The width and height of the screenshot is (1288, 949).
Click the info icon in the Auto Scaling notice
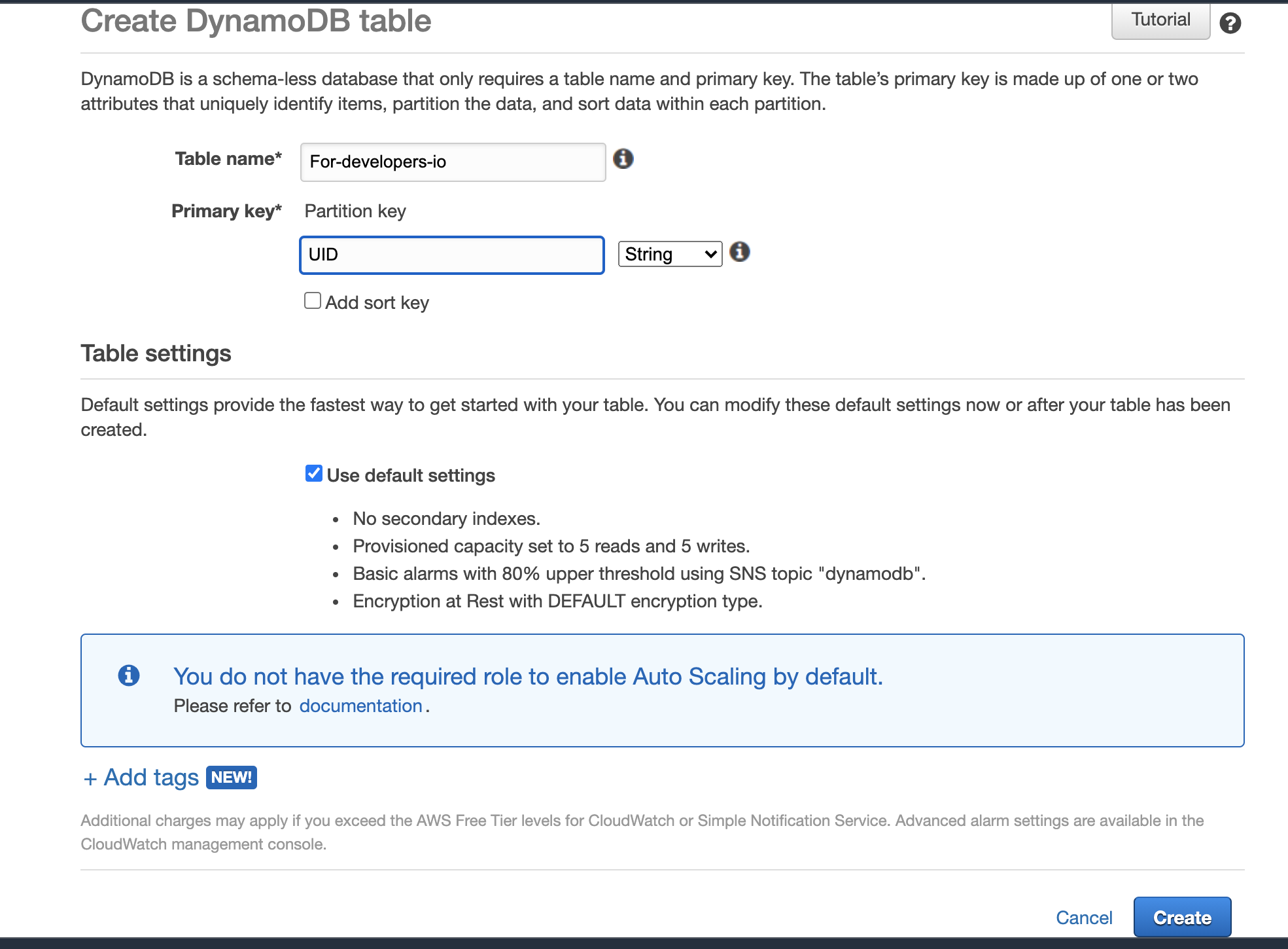pos(128,675)
